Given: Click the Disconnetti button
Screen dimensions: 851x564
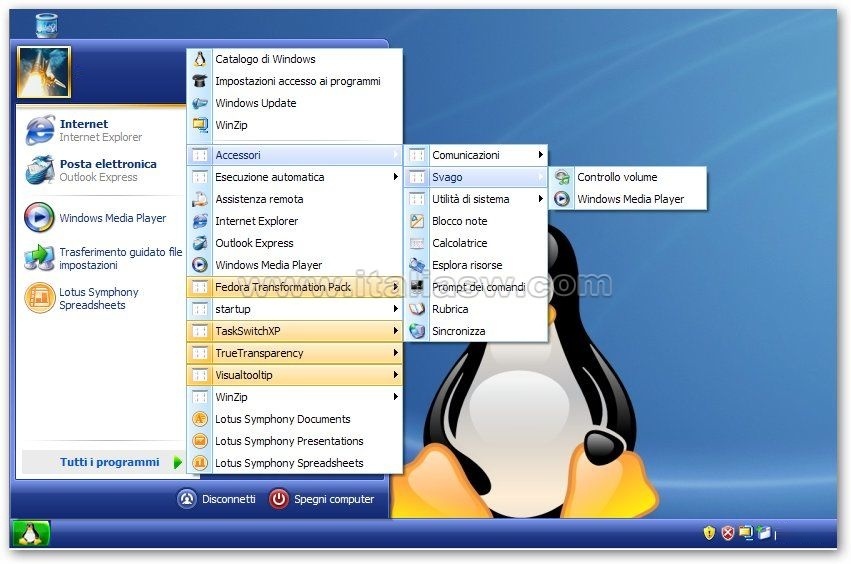Looking at the screenshot, I should tap(217, 499).
